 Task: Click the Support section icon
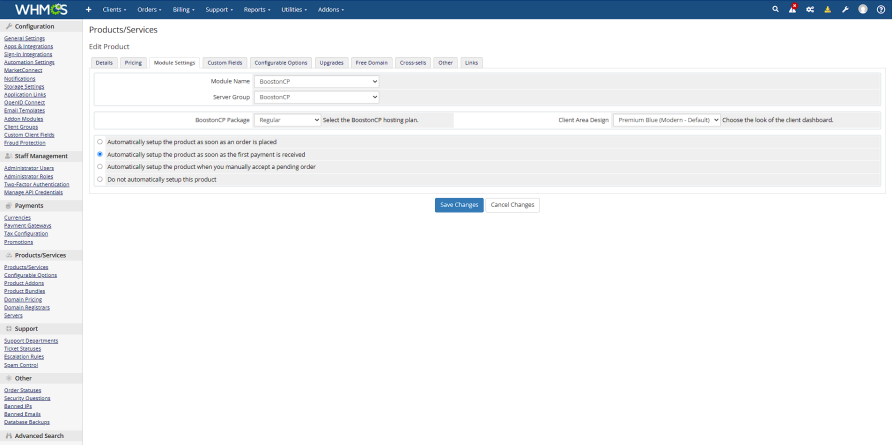(9, 329)
